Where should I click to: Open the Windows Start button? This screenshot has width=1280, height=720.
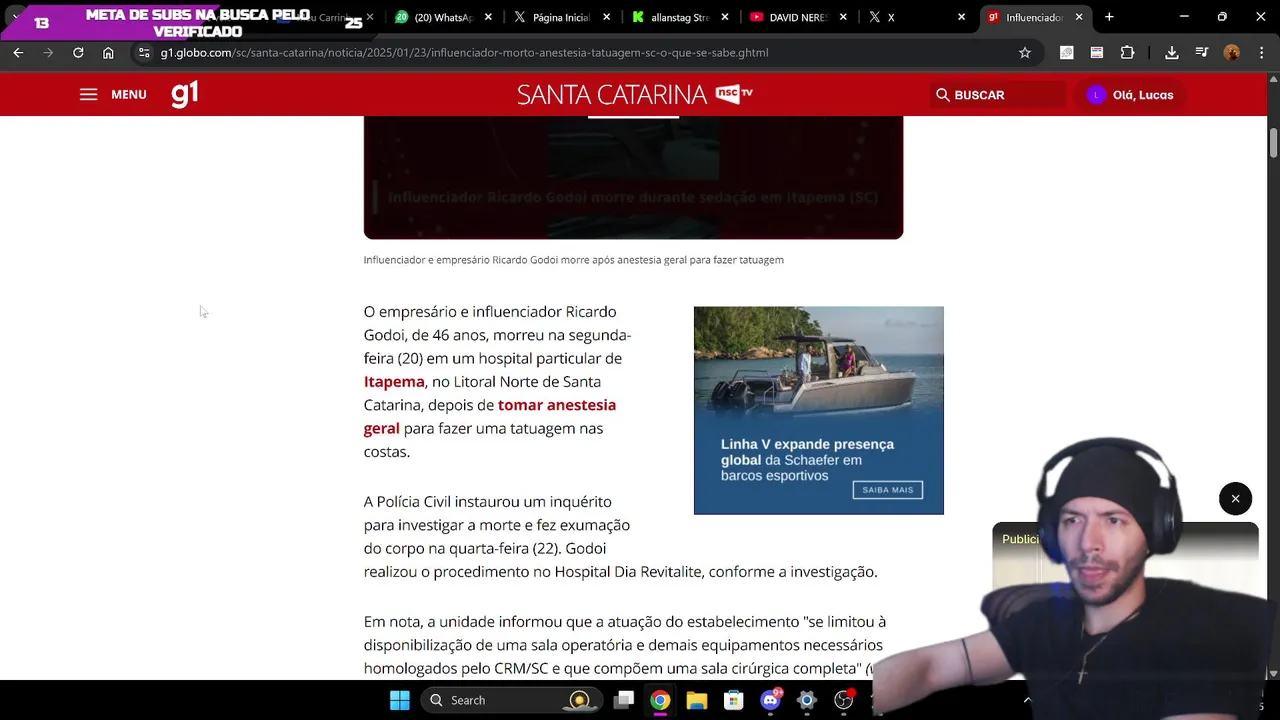(x=399, y=700)
